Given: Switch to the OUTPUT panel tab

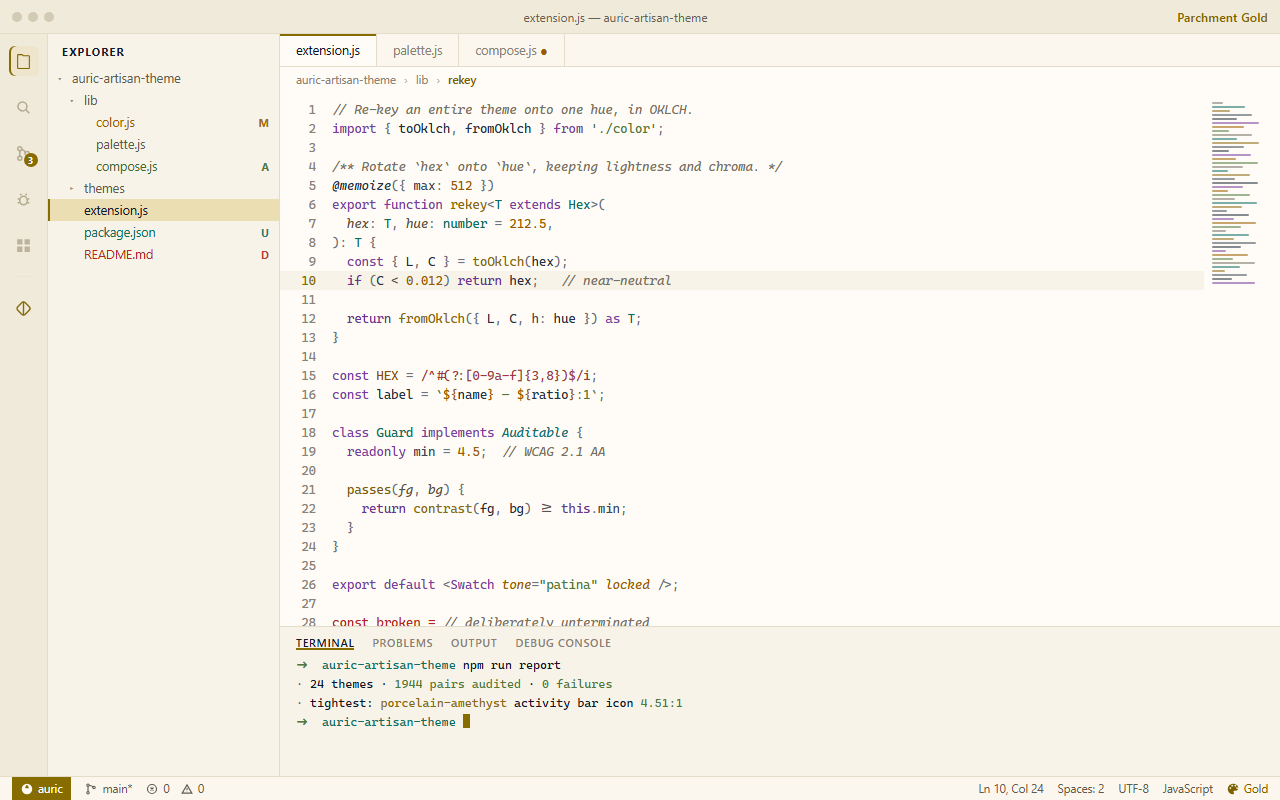Looking at the screenshot, I should click(474, 643).
